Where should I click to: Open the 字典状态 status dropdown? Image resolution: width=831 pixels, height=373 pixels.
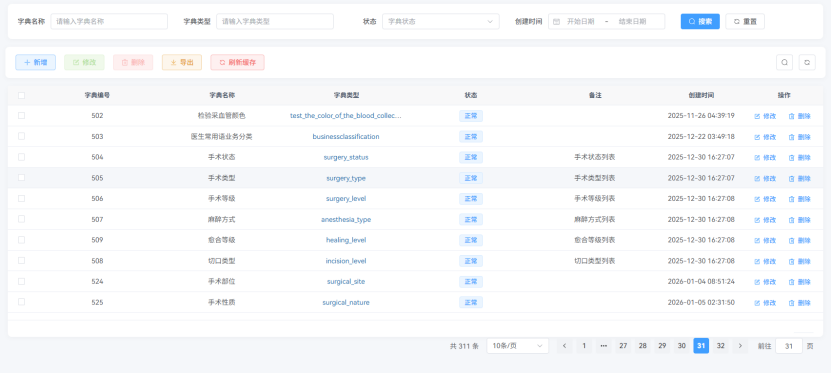[x=440, y=22]
